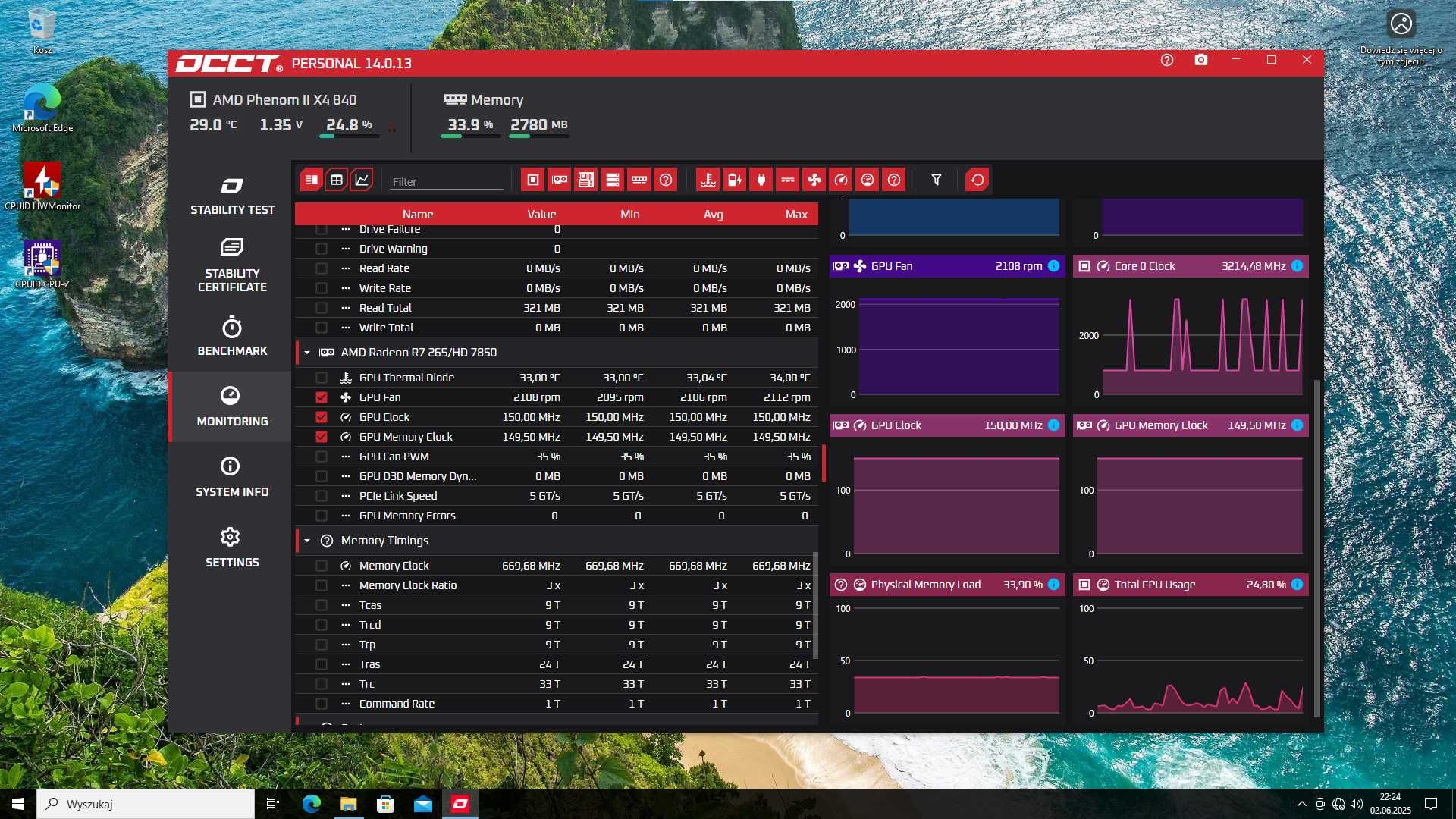
Task: Sort table by Max column header
Action: point(796,215)
